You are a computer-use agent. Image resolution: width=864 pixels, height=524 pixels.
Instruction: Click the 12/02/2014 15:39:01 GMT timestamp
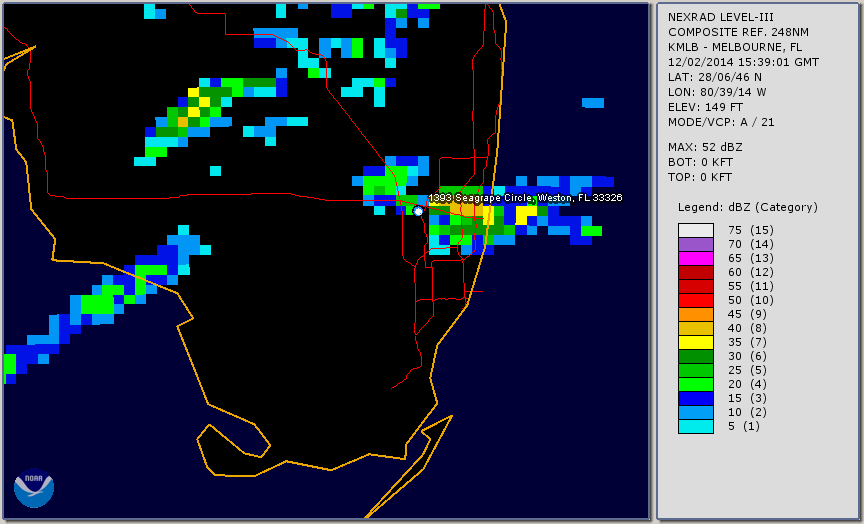coord(743,62)
